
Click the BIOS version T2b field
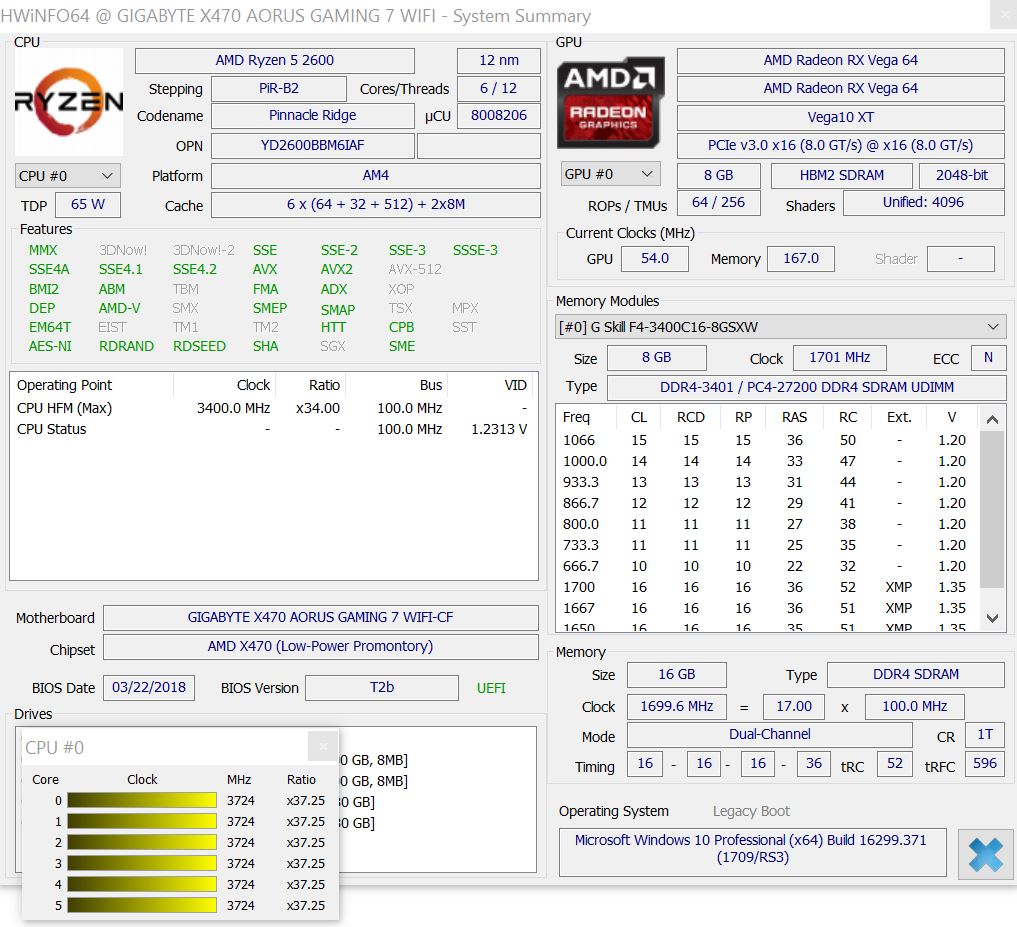pos(381,688)
